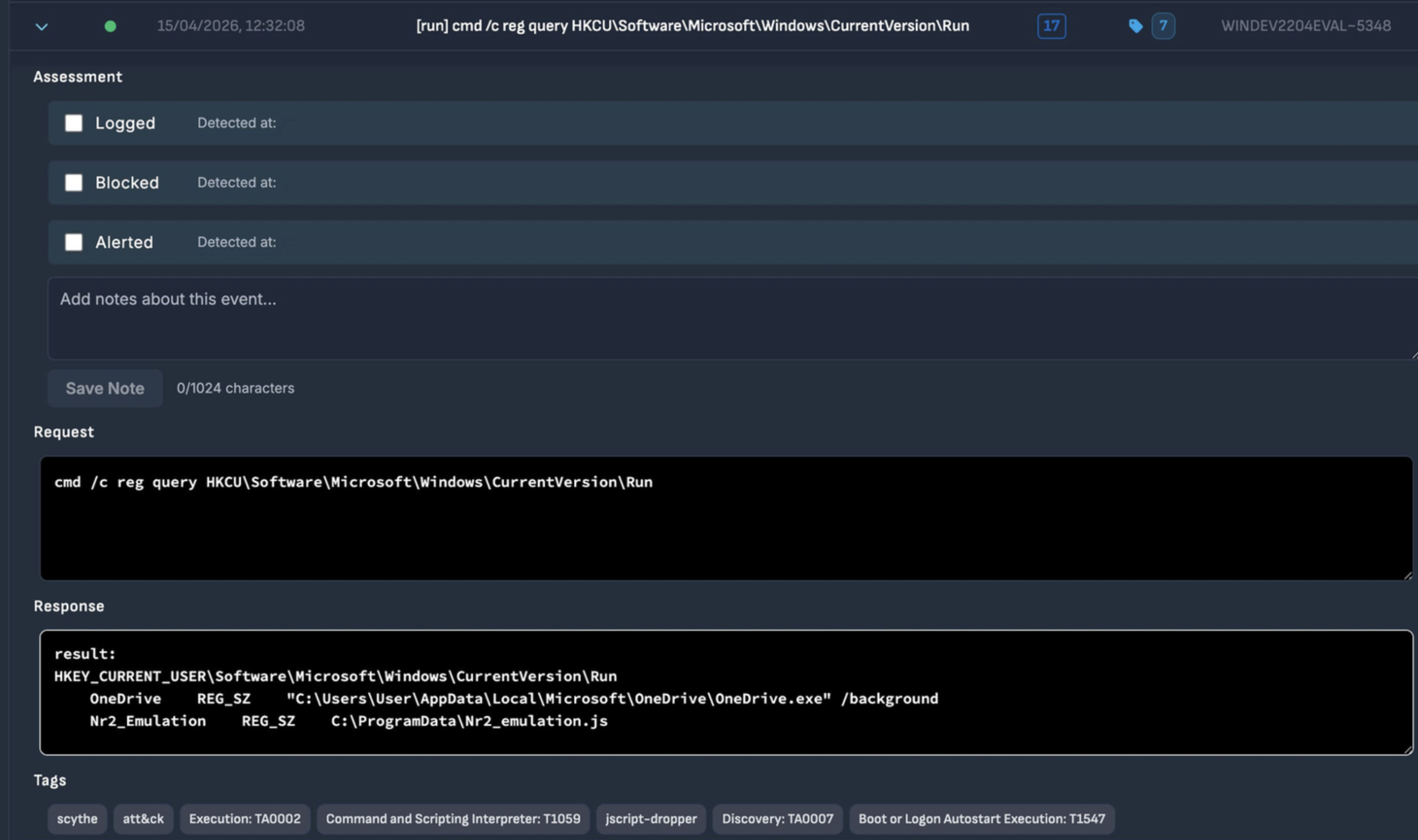1418x840 pixels.
Task: Click the Discovery: TA0007 tag
Action: (777, 819)
